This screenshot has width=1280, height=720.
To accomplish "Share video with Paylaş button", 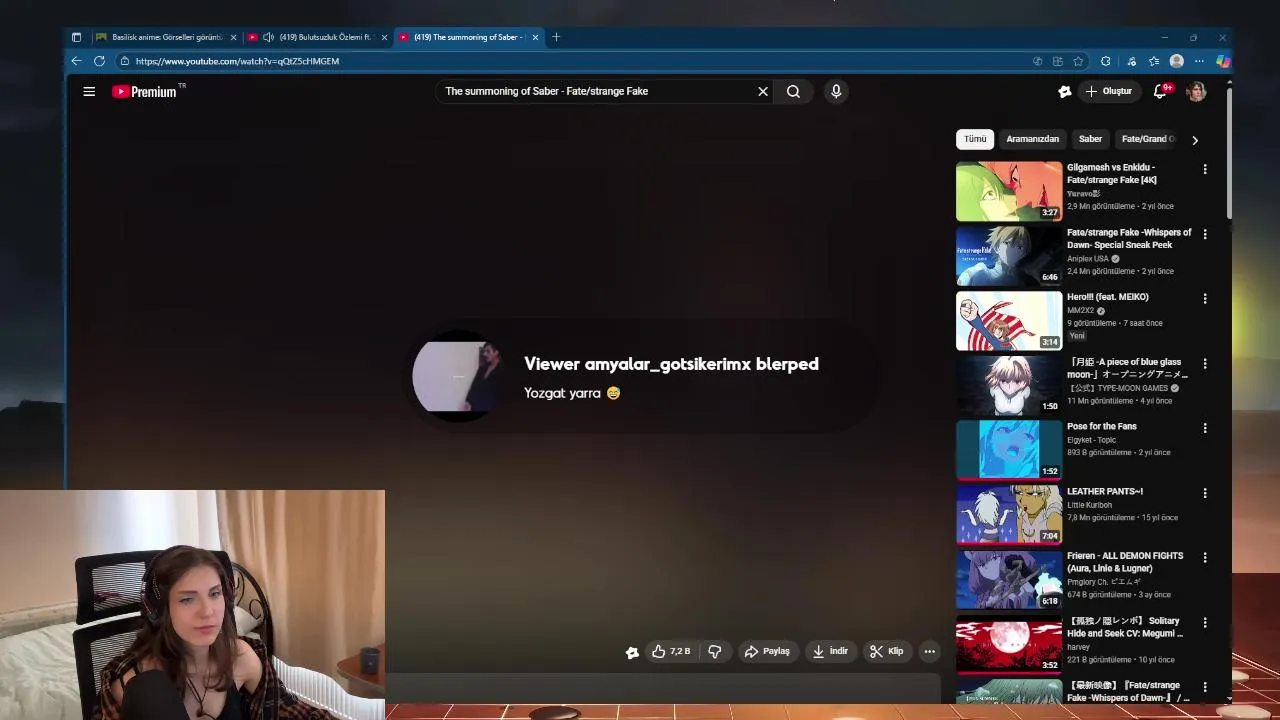I will [767, 651].
